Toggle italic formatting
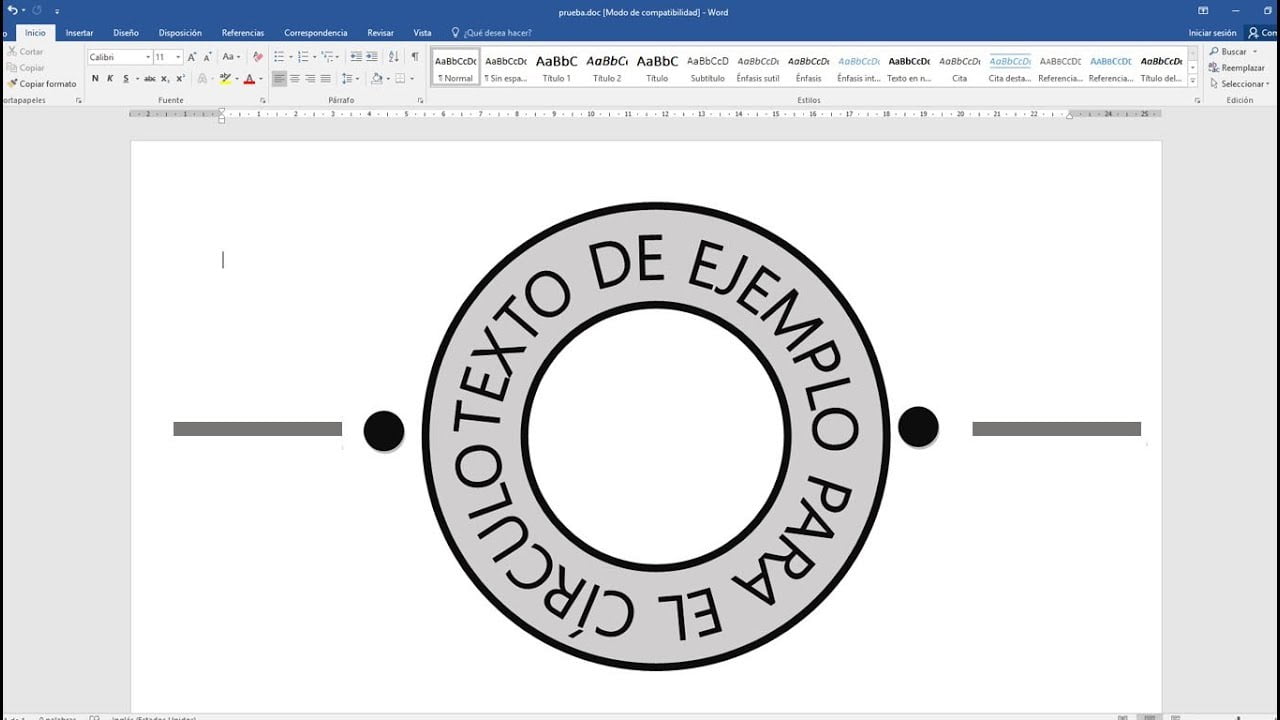Screen dimensions: 1280x720 point(110,78)
